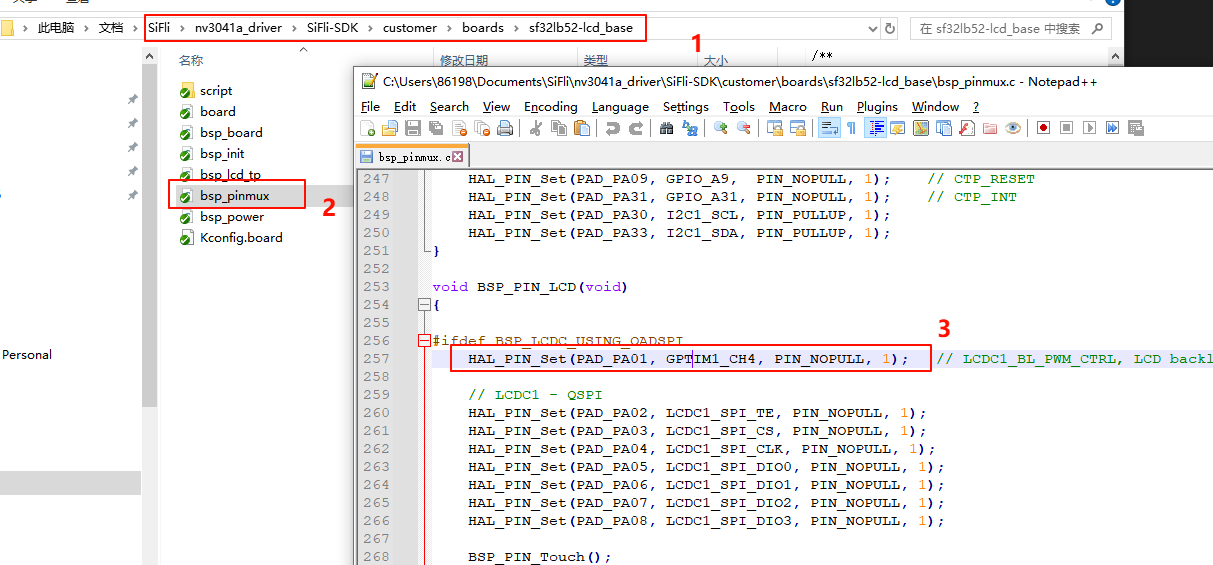This screenshot has height=565, width=1213.
Task: Click the search box for sf32lb52-lcd_base
Action: point(1010,28)
